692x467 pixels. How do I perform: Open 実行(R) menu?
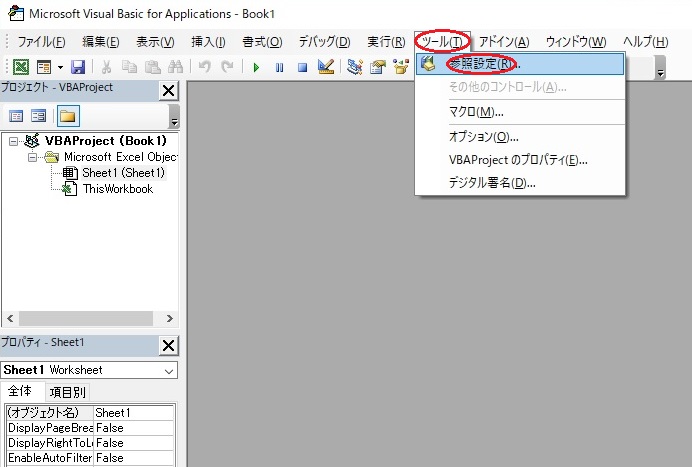point(386,42)
